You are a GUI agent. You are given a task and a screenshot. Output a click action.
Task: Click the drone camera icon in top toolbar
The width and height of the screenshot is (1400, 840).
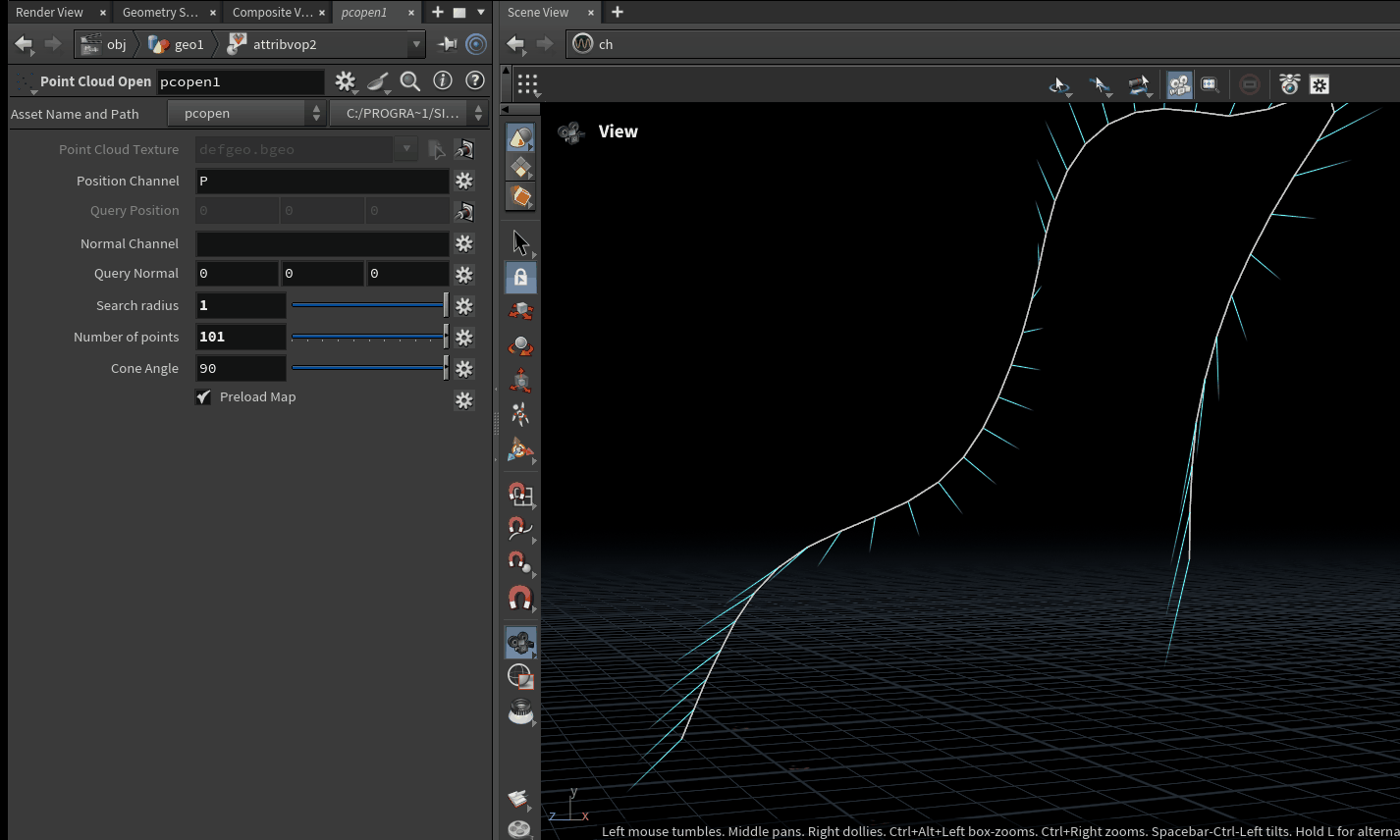click(x=1290, y=84)
